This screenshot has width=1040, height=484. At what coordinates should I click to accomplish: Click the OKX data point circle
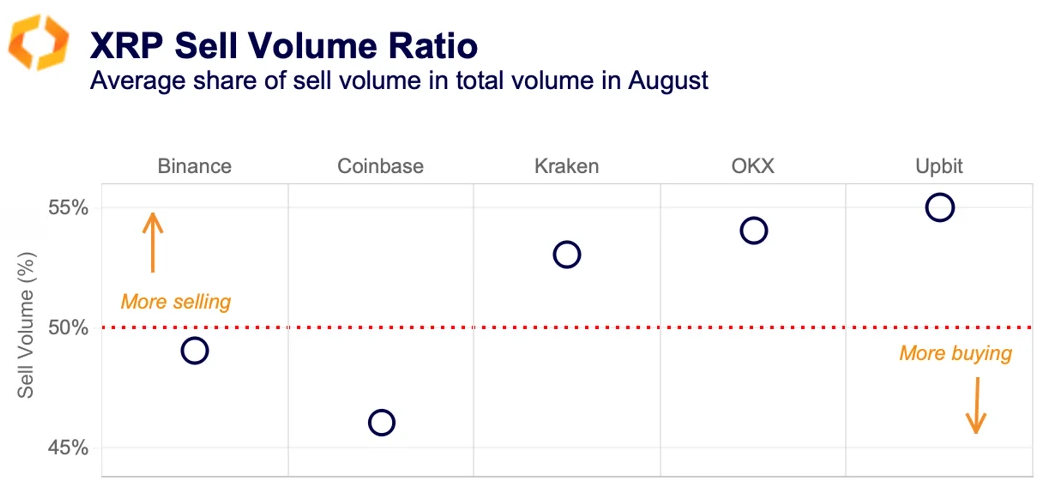tap(753, 231)
